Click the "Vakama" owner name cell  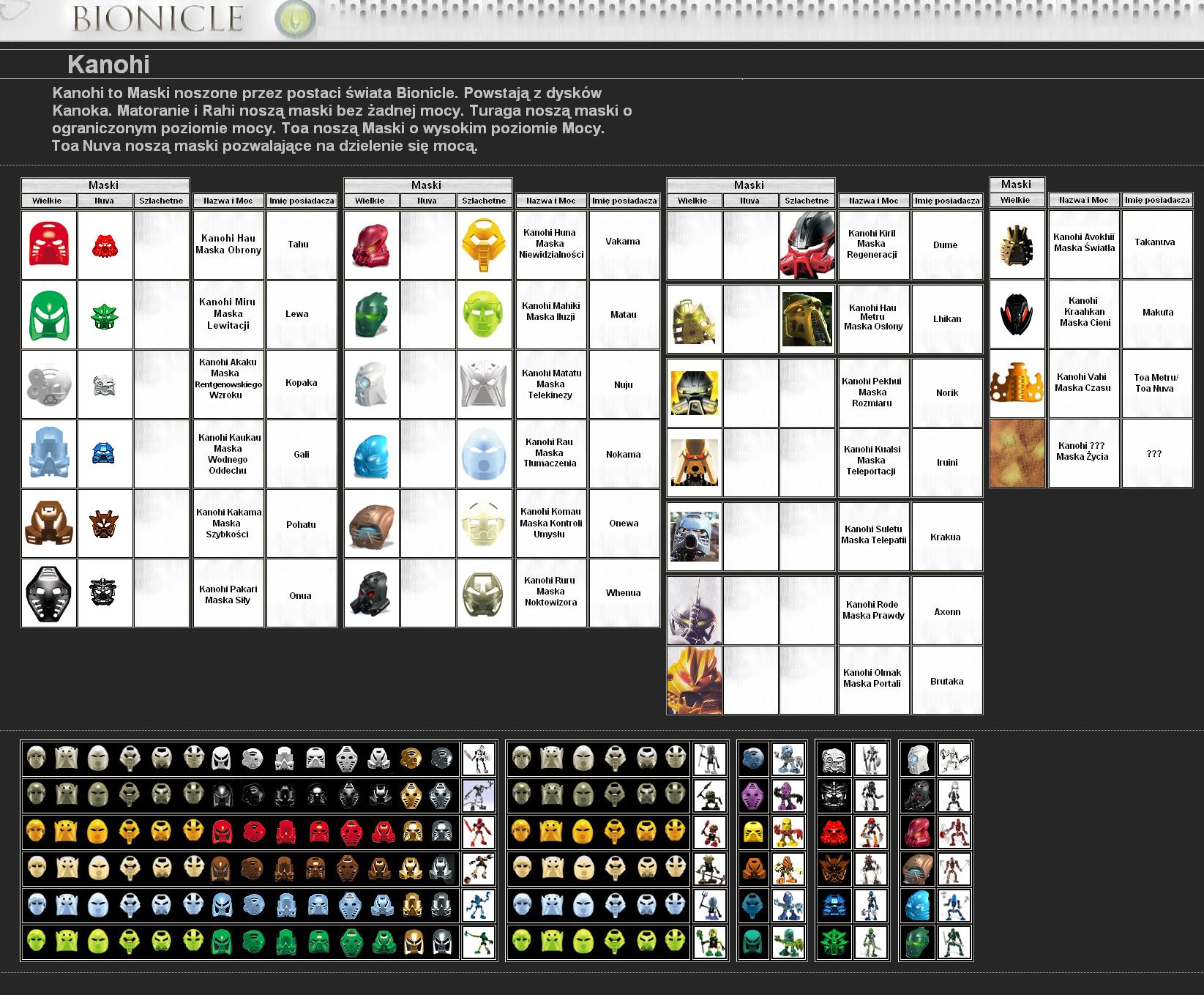624,245
